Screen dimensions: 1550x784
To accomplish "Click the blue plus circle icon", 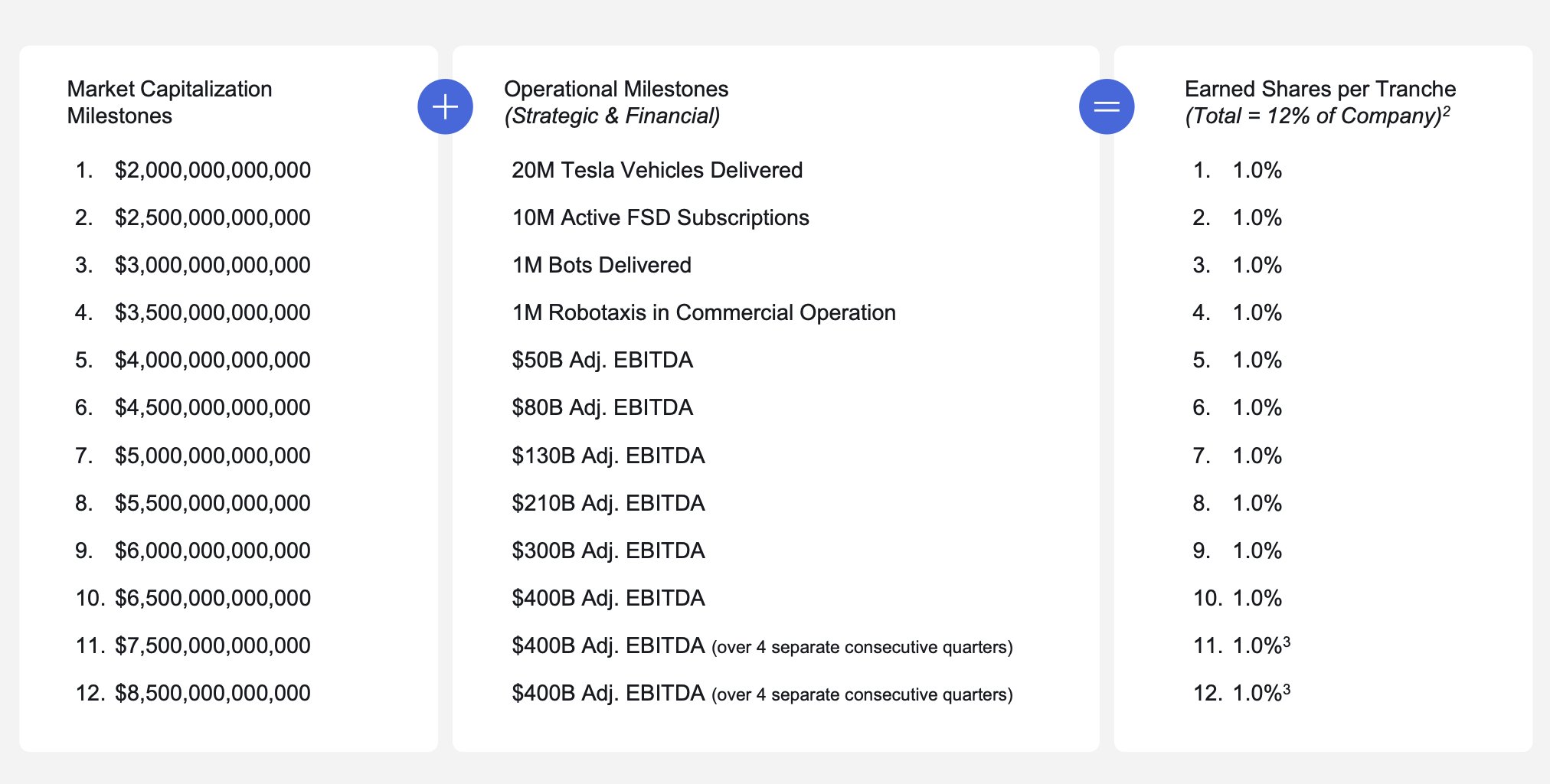I will 445,106.
